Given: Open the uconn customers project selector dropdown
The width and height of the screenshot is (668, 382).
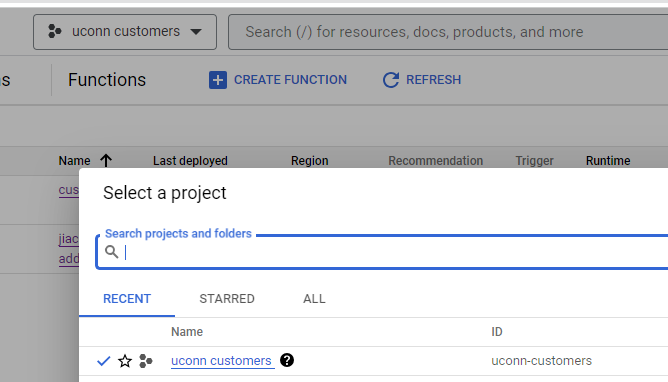Looking at the screenshot, I should (125, 32).
